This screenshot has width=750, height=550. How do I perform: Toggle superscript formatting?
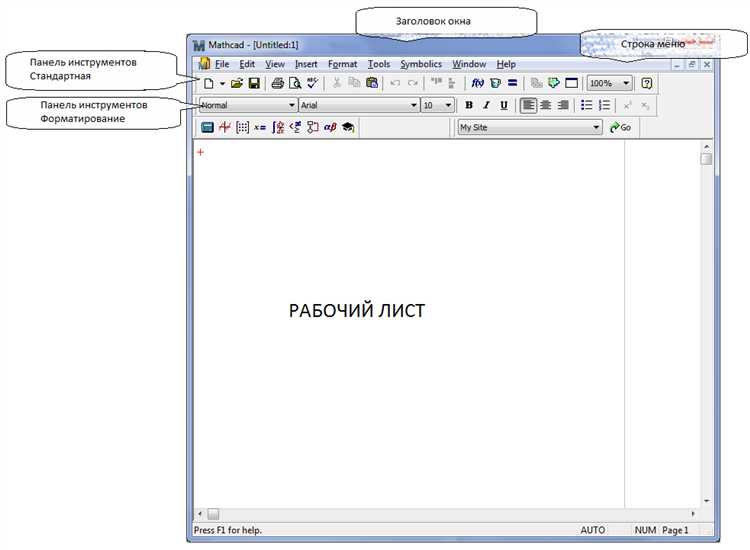(x=628, y=105)
